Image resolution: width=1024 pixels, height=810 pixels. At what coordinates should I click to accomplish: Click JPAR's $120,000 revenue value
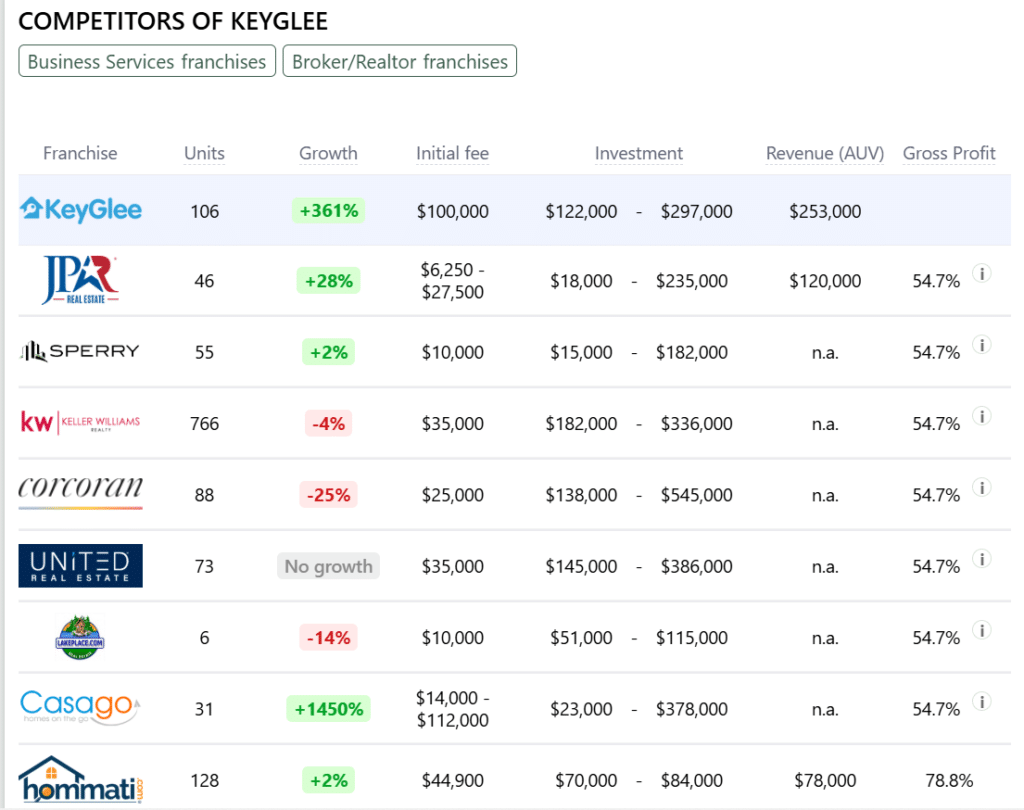coord(825,281)
